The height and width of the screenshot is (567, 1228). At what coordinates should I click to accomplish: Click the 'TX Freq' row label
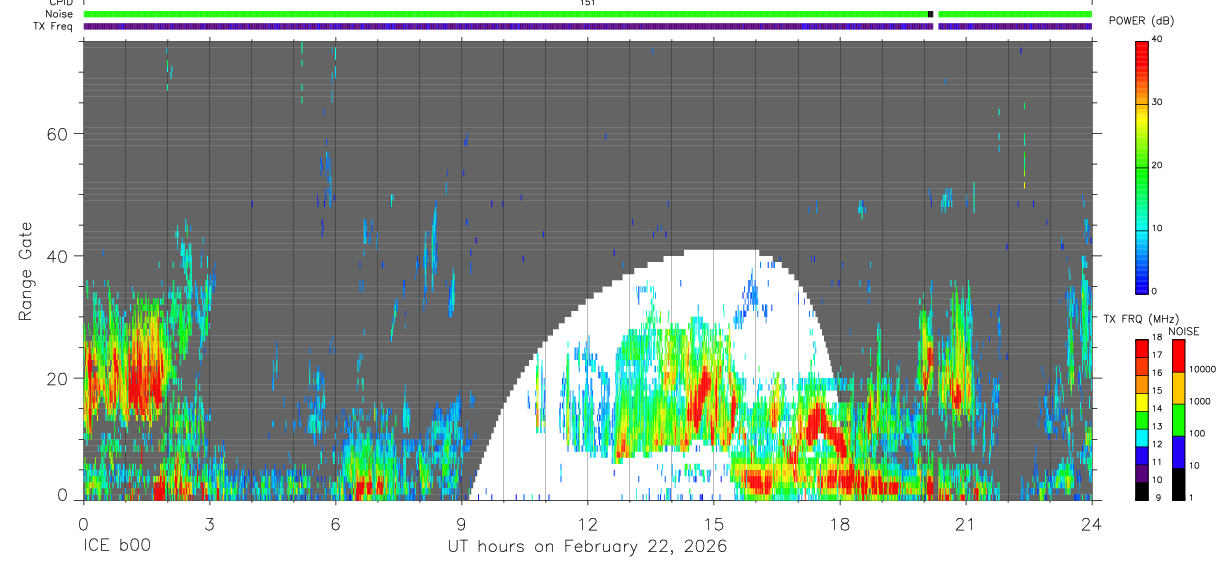(x=54, y=26)
